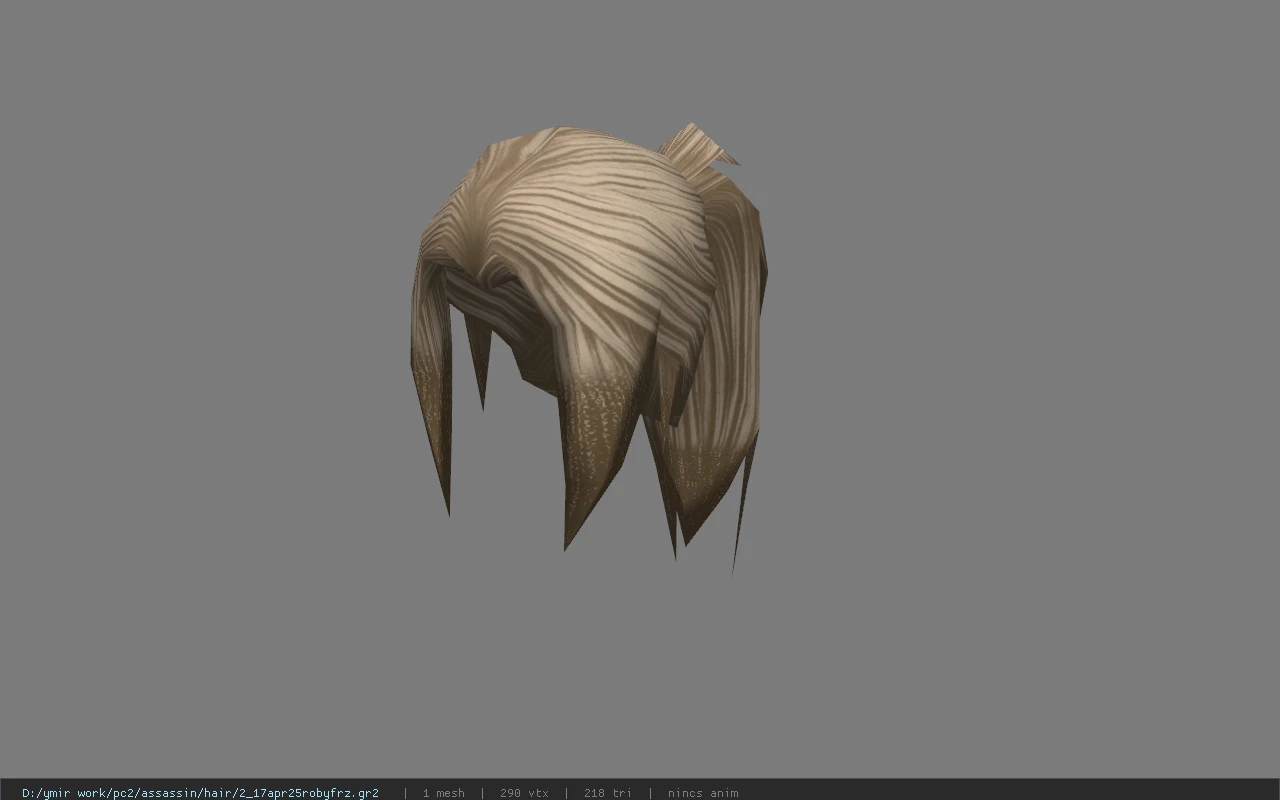Screen dimensions: 1280x800
Task: Click the '290 vtx' vertex count
Action: 524,793
